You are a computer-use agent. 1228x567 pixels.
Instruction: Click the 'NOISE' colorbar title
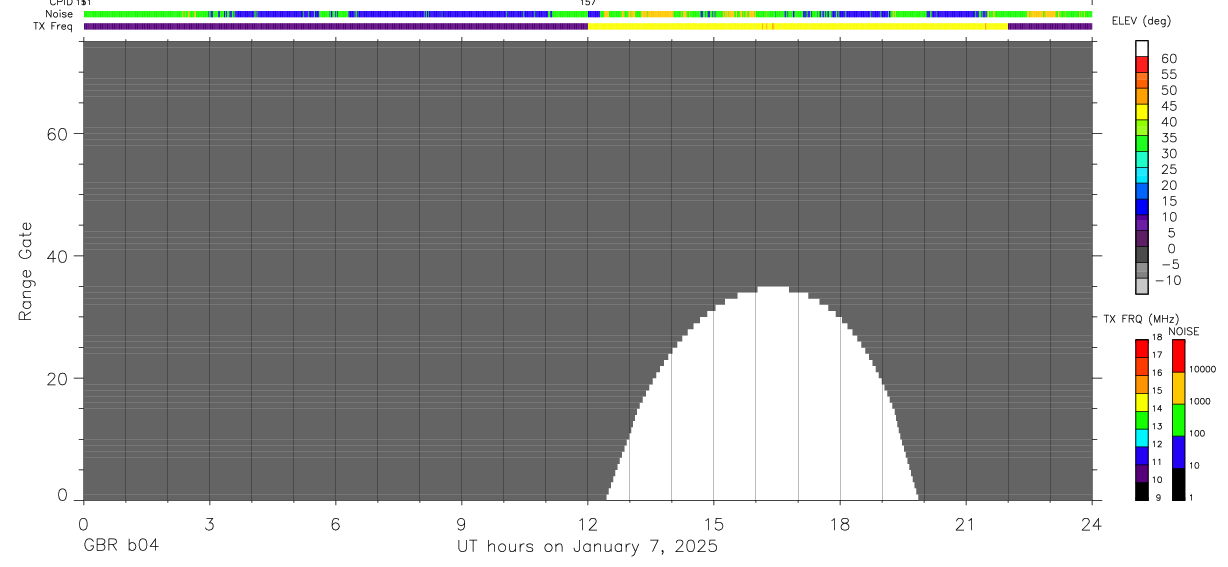coord(1183,331)
